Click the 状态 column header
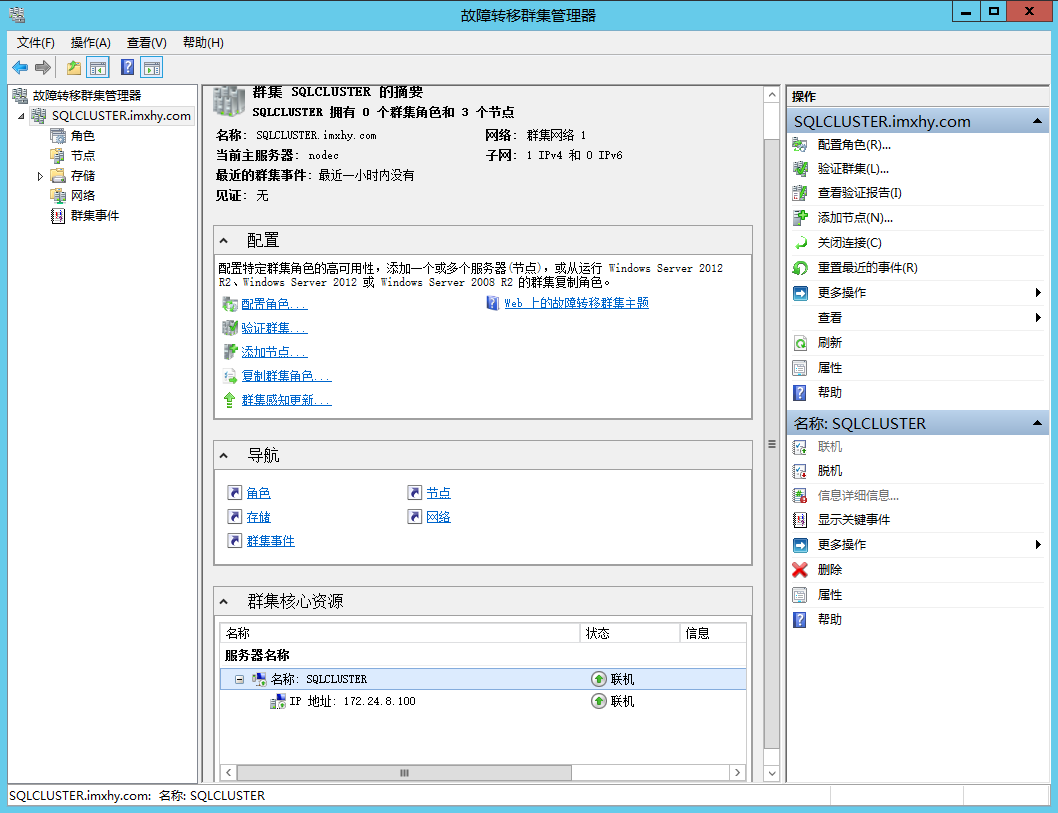This screenshot has height=813, width=1058. click(630, 633)
